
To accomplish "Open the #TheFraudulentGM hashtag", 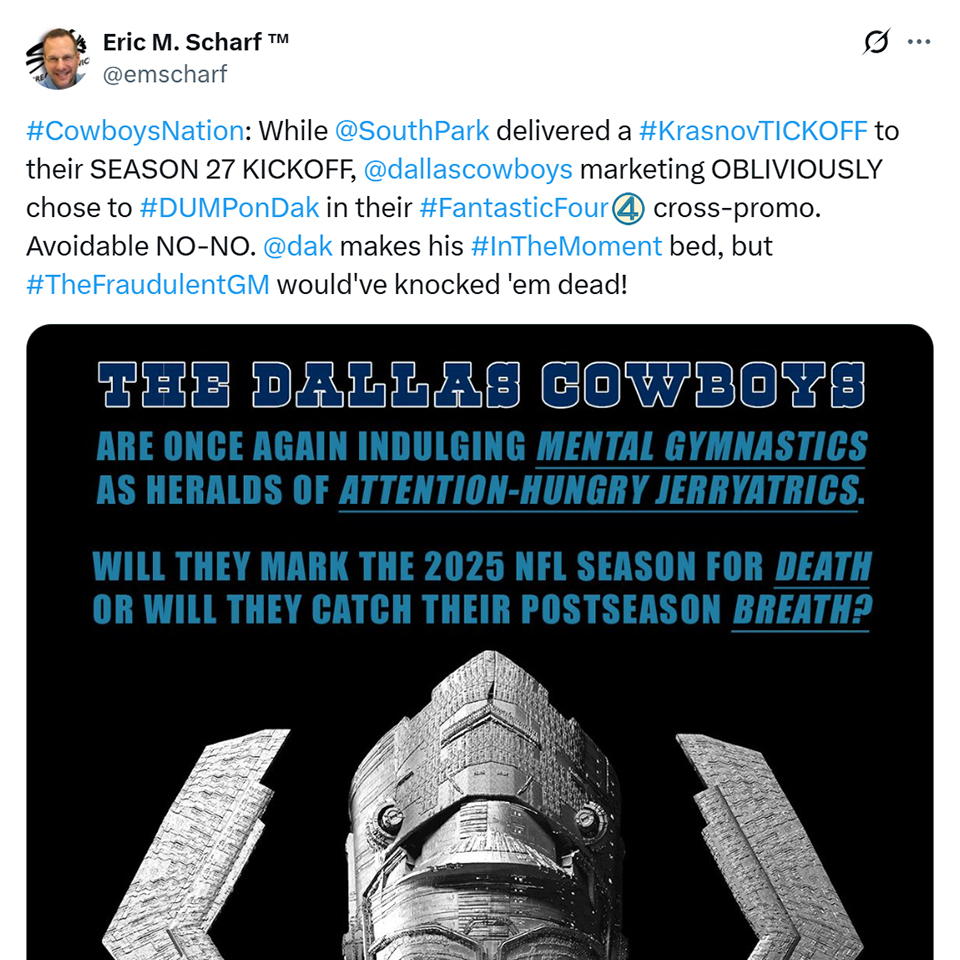I will click(148, 283).
